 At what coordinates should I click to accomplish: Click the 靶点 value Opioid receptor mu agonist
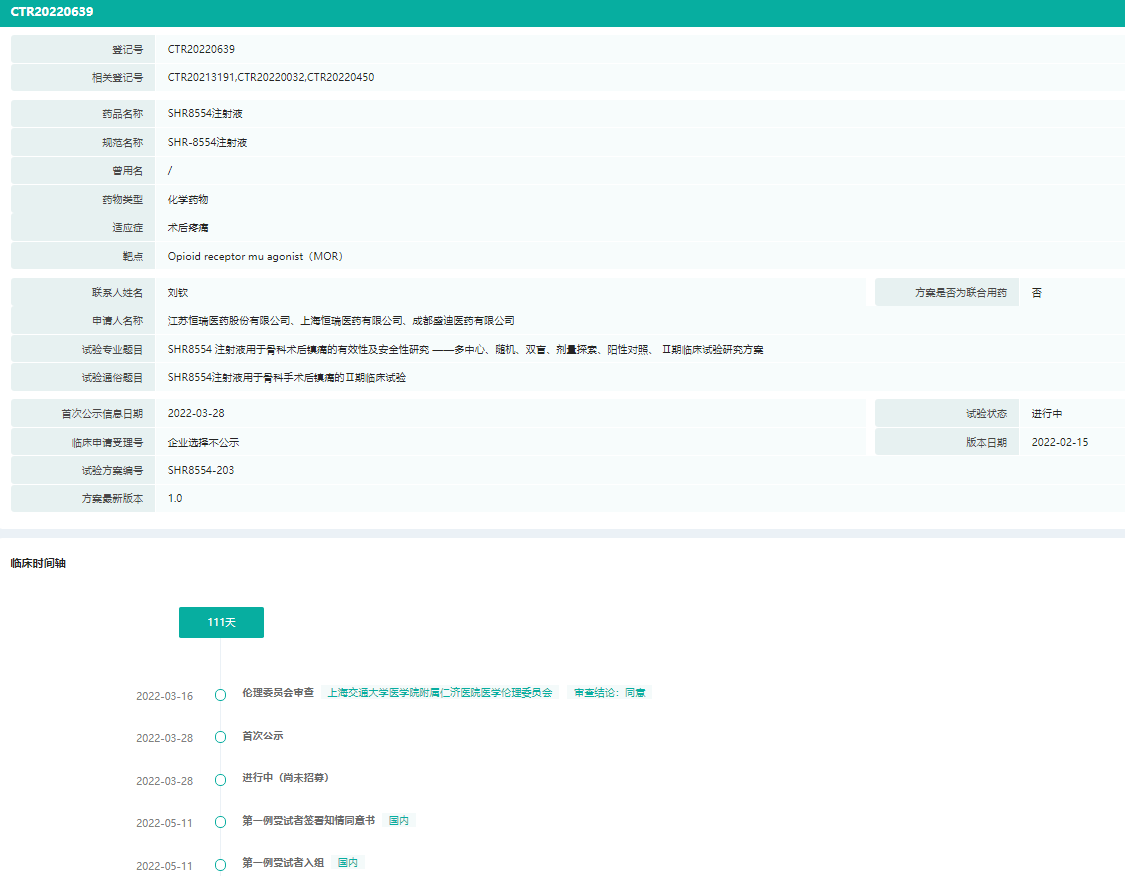coord(256,256)
